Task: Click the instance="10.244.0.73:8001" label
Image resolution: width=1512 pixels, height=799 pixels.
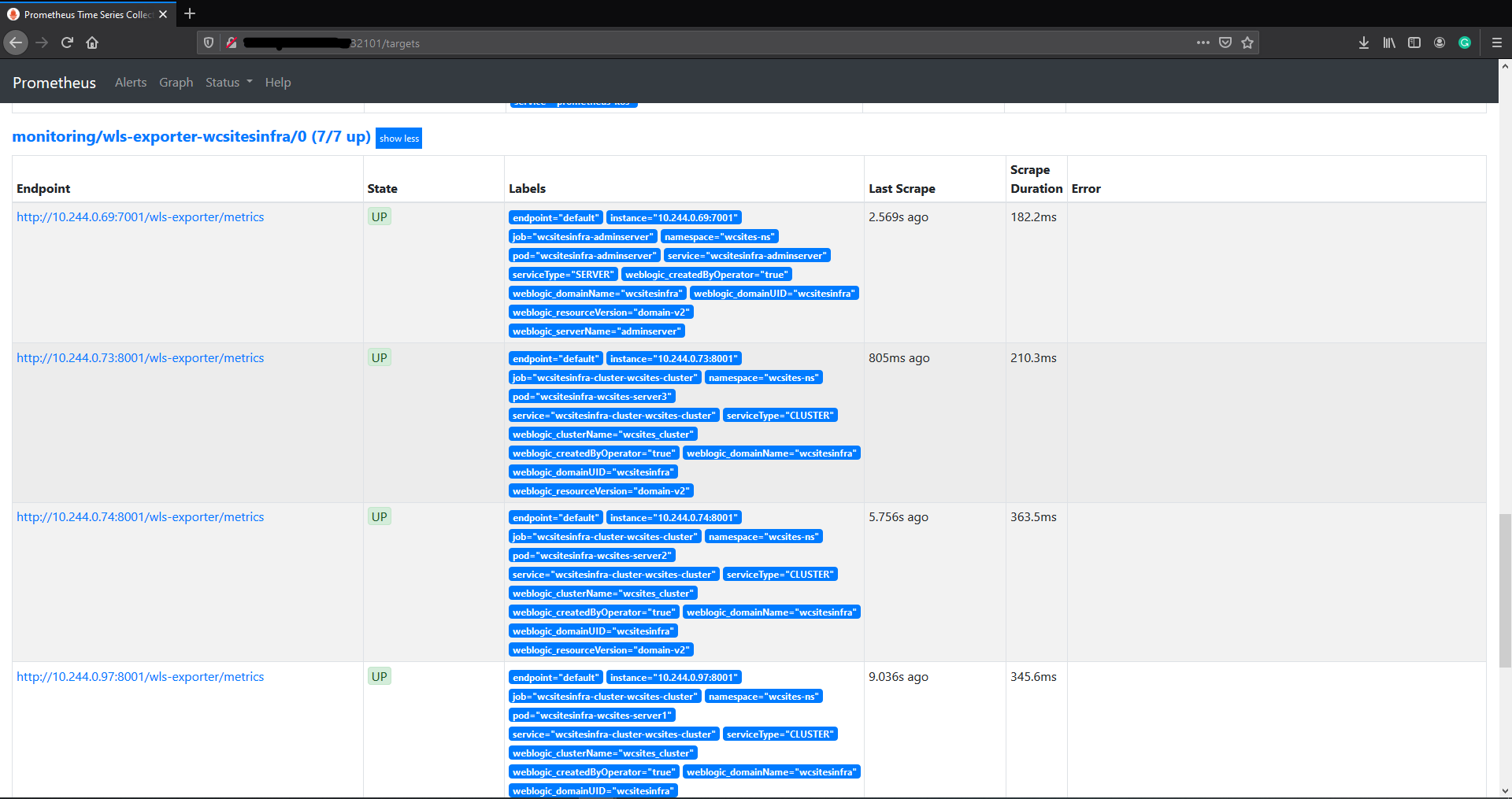Action: [674, 359]
